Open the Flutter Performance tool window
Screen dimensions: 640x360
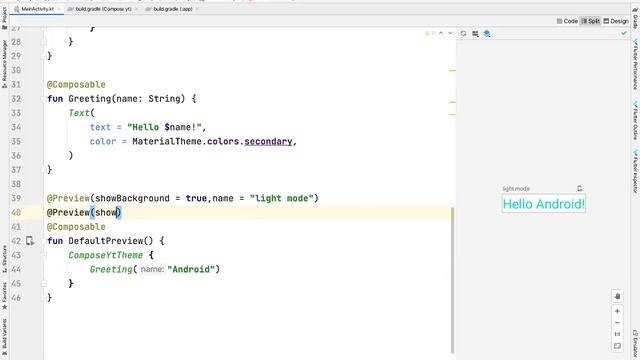click(x=636, y=64)
